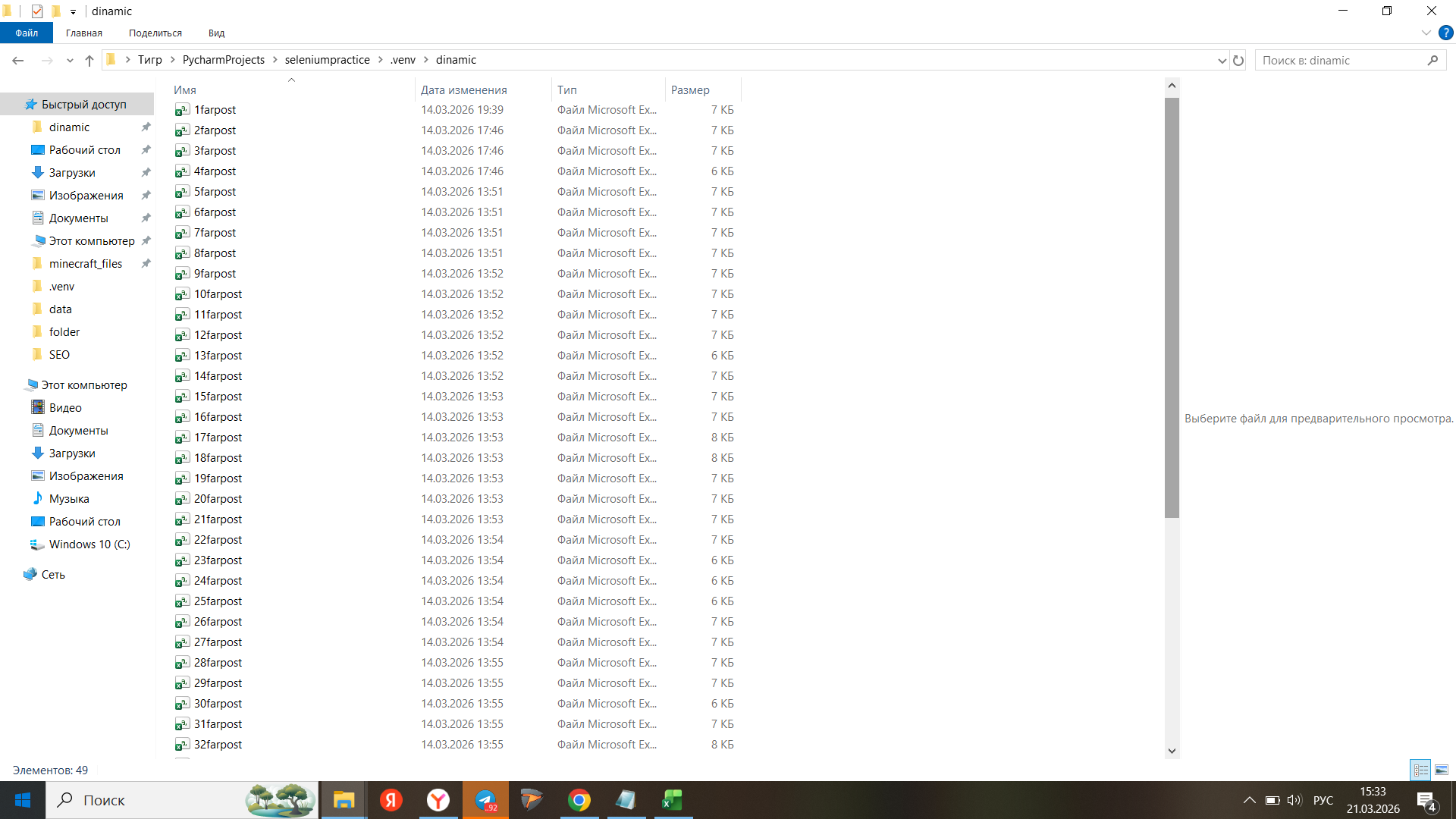Open the notification center icon
The height and width of the screenshot is (819, 1456).
tap(1426, 801)
